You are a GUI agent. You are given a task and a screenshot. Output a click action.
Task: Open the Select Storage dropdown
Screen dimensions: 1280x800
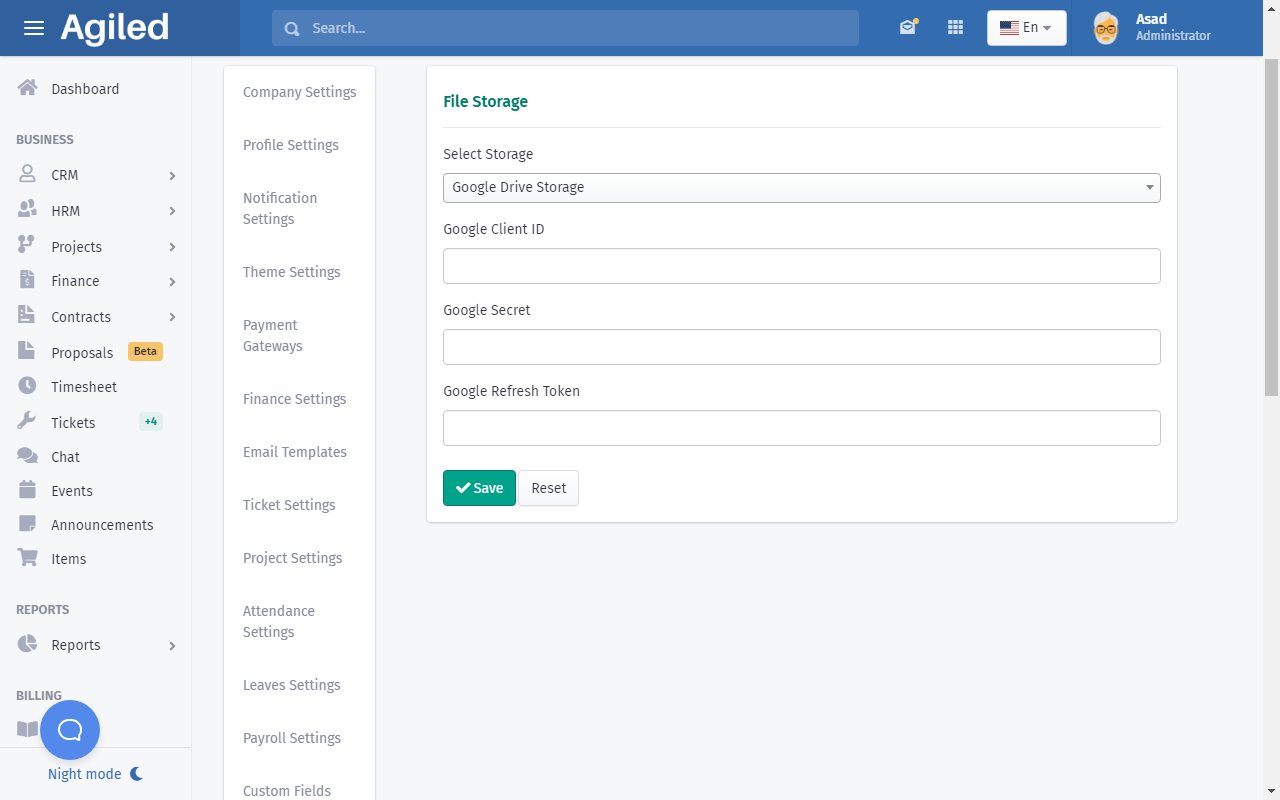(x=801, y=187)
